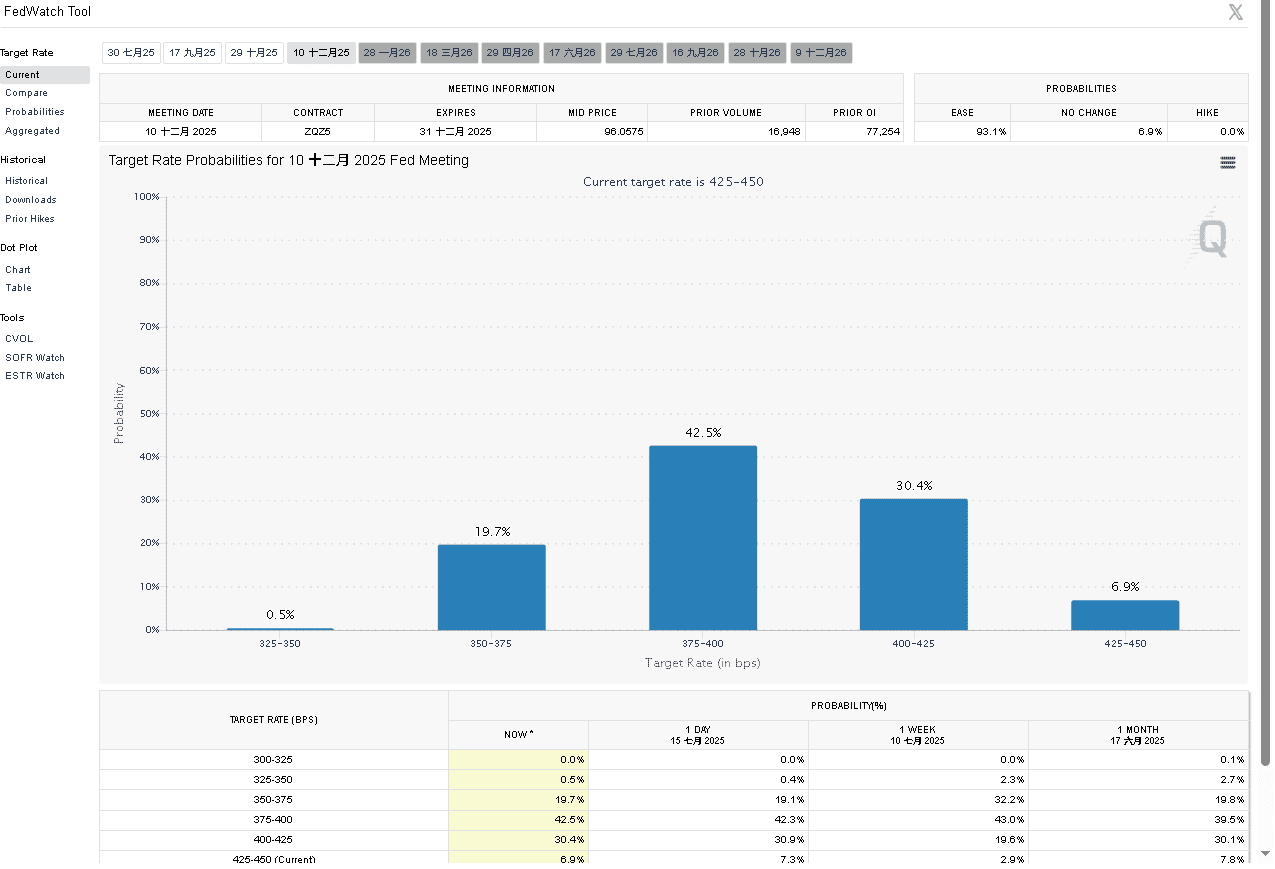
Task: Click the HIKE value 0.0%
Action: tap(1232, 132)
